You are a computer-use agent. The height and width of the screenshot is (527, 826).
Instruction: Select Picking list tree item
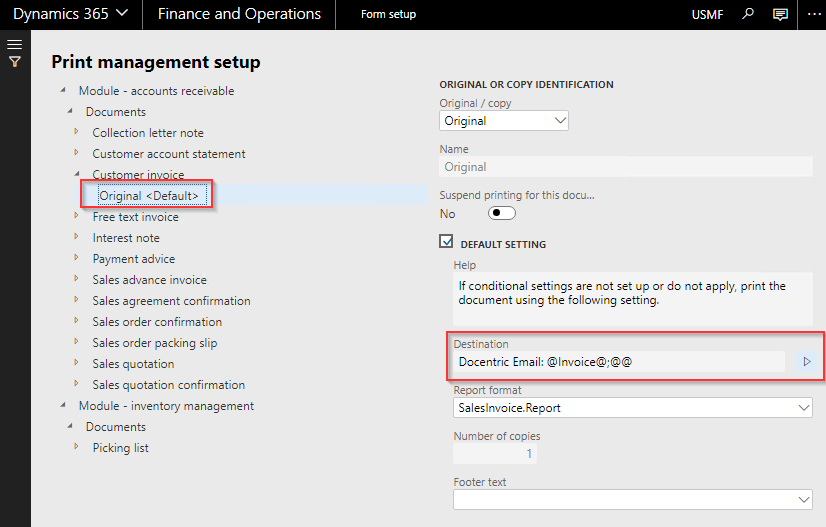coord(121,448)
